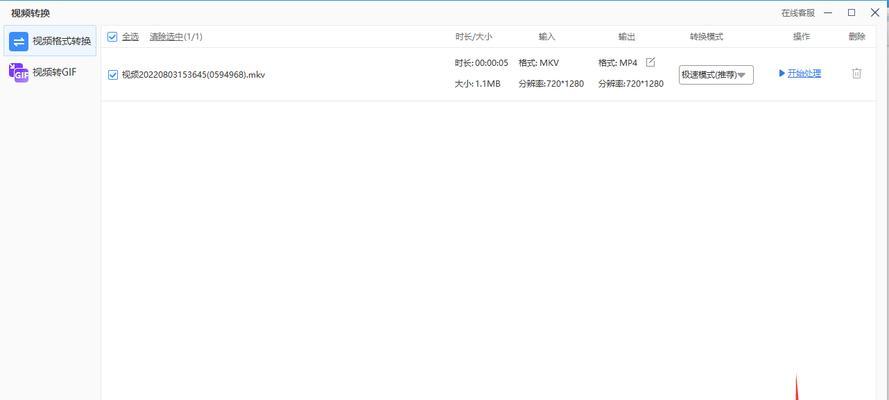Click 开始处理 to start conversion
This screenshot has height=400, width=889.
coord(804,73)
